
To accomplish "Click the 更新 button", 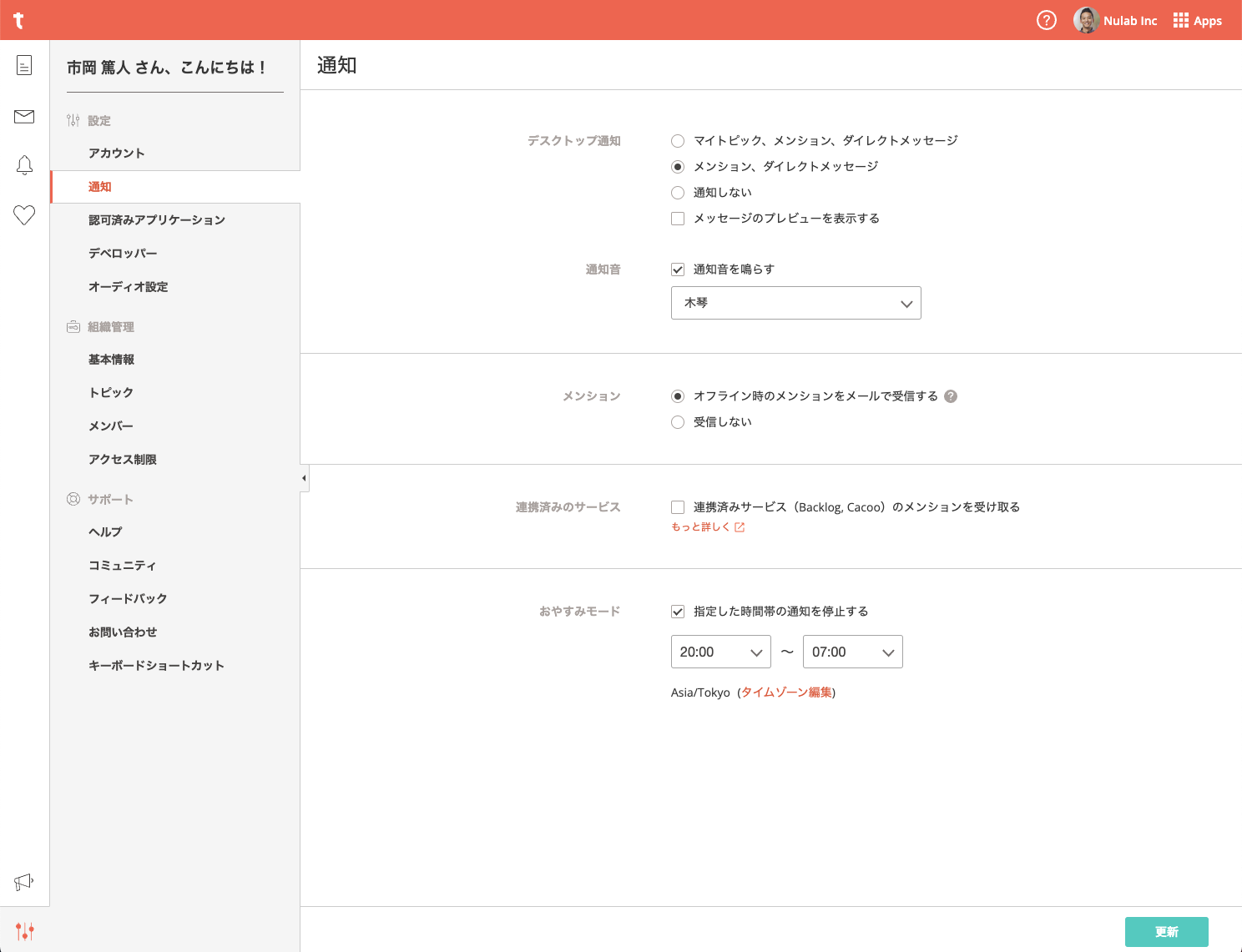I will [x=1167, y=932].
